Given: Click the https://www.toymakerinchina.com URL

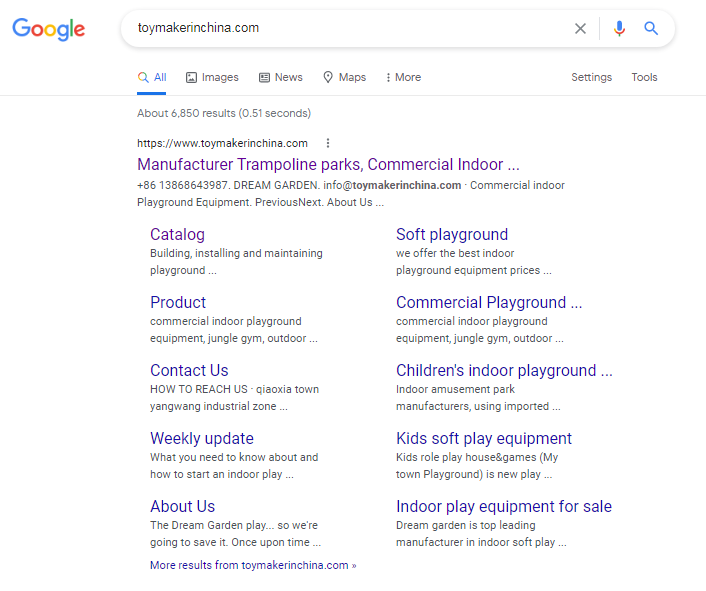Looking at the screenshot, I should tap(222, 143).
